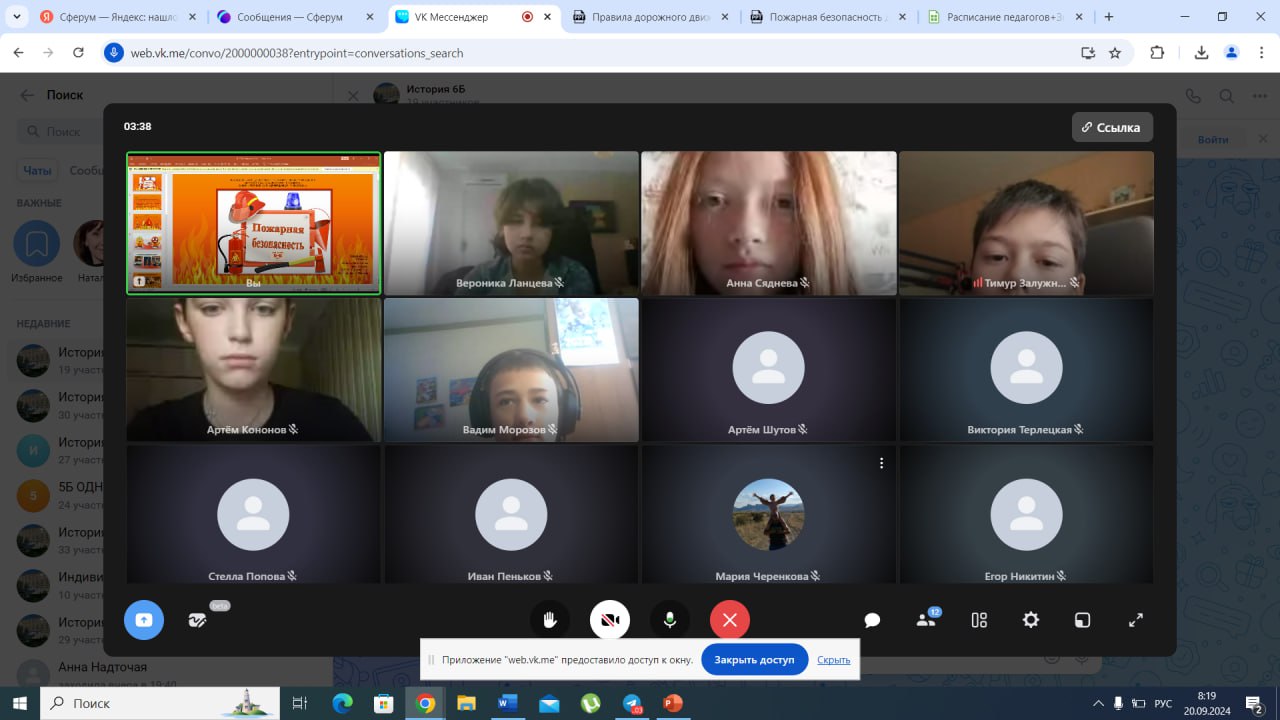Open browser extensions puzzle icon
This screenshot has height=720, width=1280.
(1157, 53)
